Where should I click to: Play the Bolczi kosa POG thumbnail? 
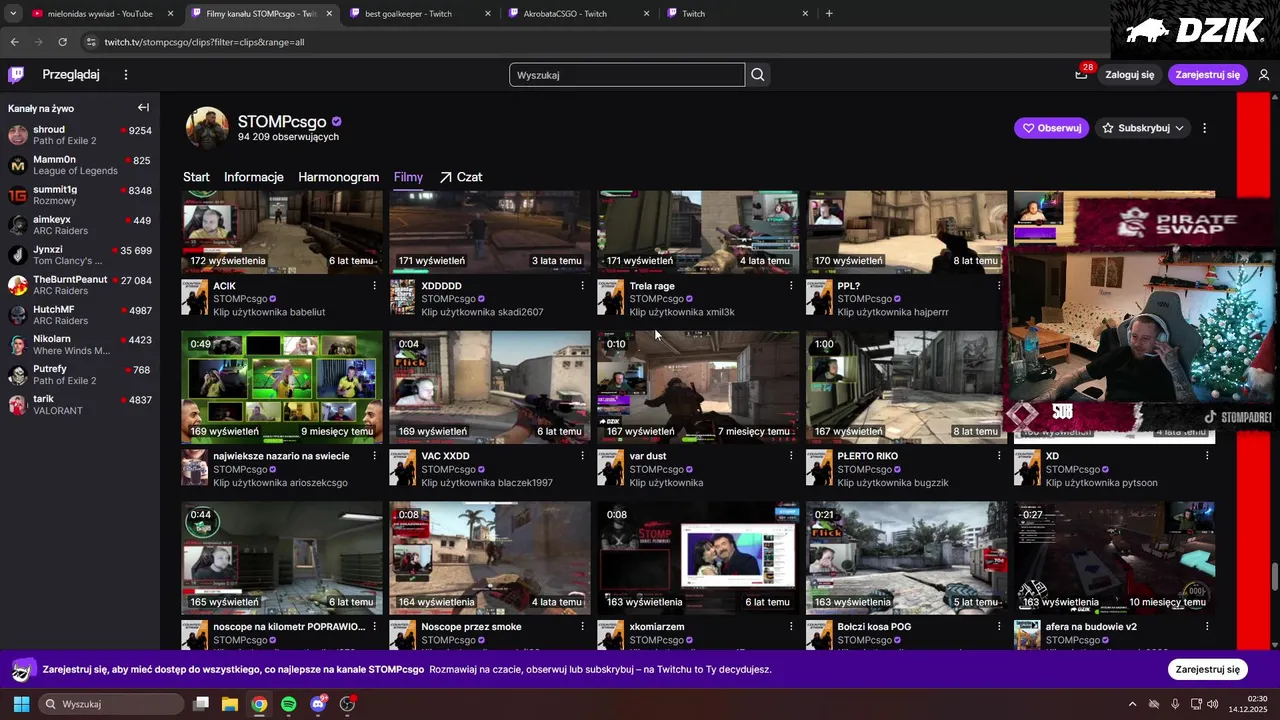(x=906, y=558)
